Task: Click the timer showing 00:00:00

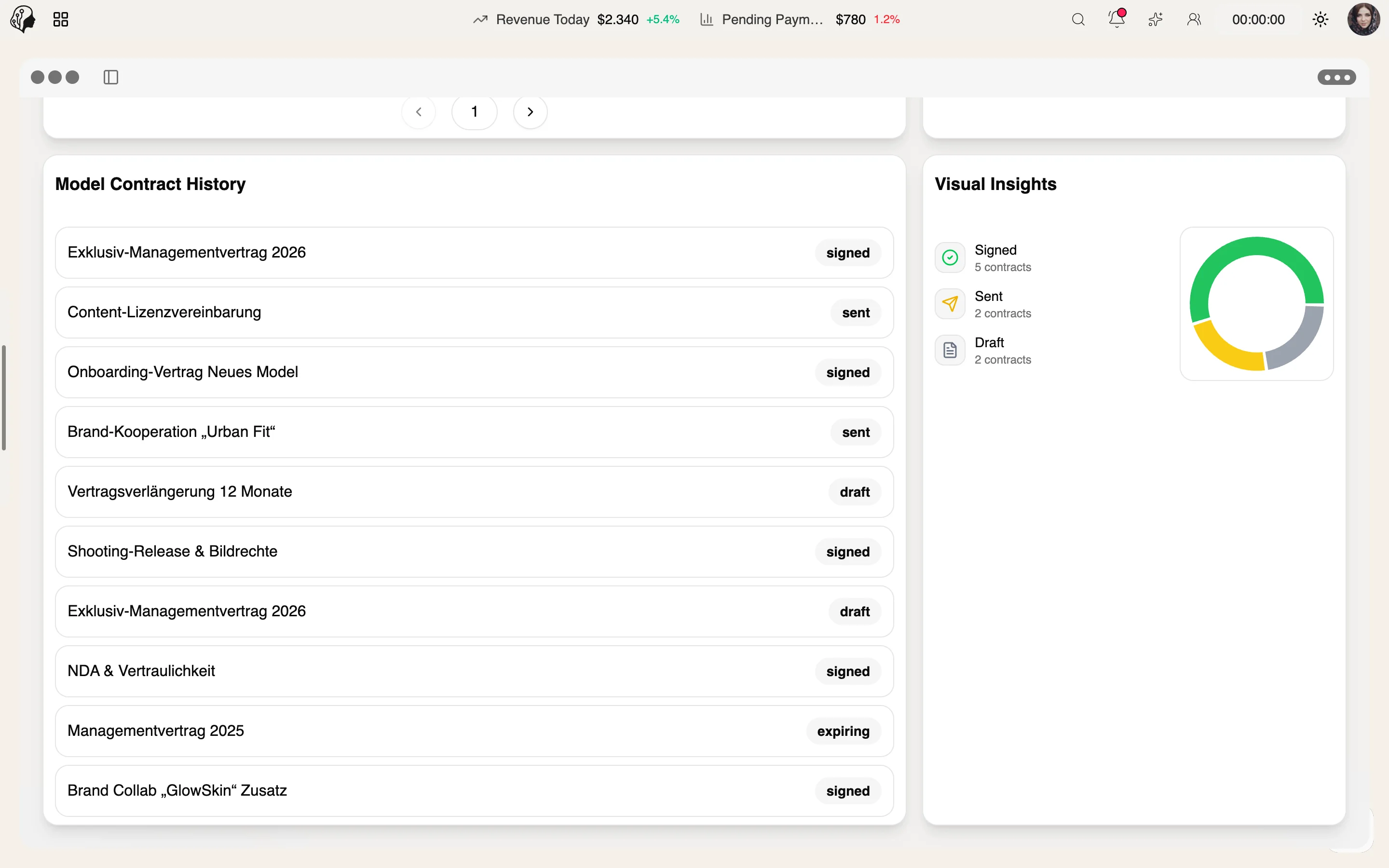Action: tap(1258, 19)
